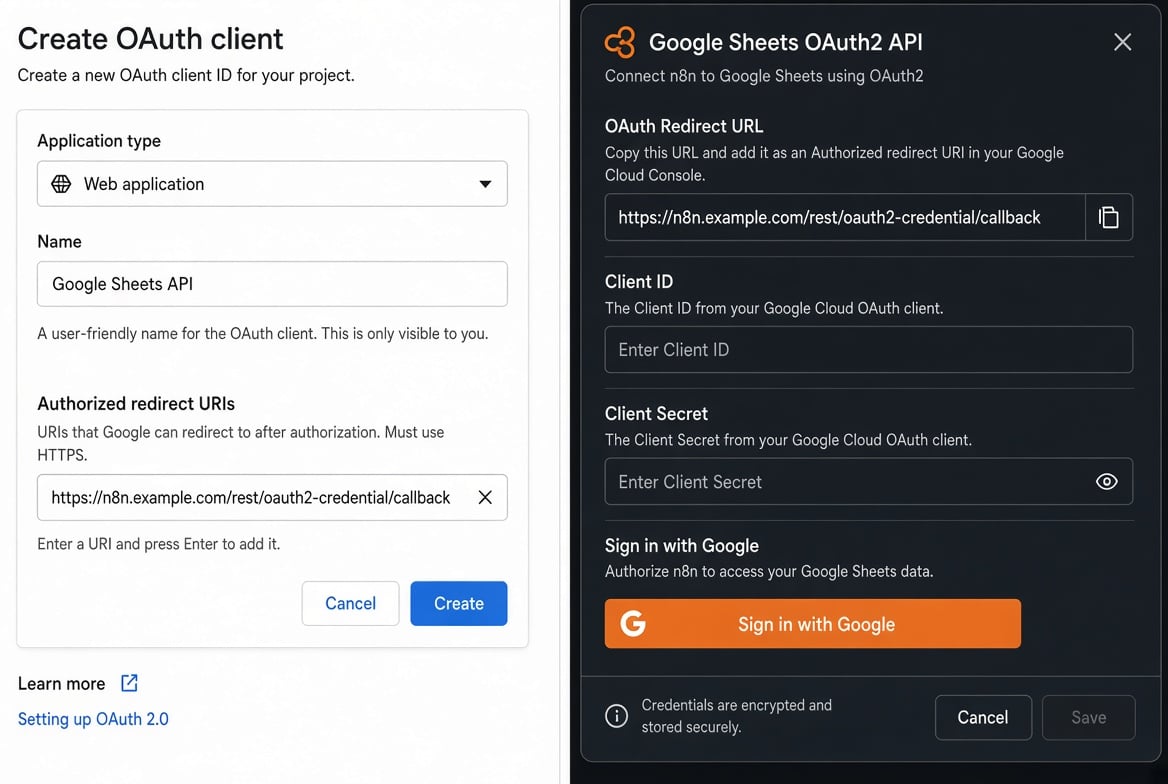This screenshot has height=784, width=1168.
Task: Click 'Connect n8n to Google Sheets using OAuth2' subtitle
Action: point(764,76)
